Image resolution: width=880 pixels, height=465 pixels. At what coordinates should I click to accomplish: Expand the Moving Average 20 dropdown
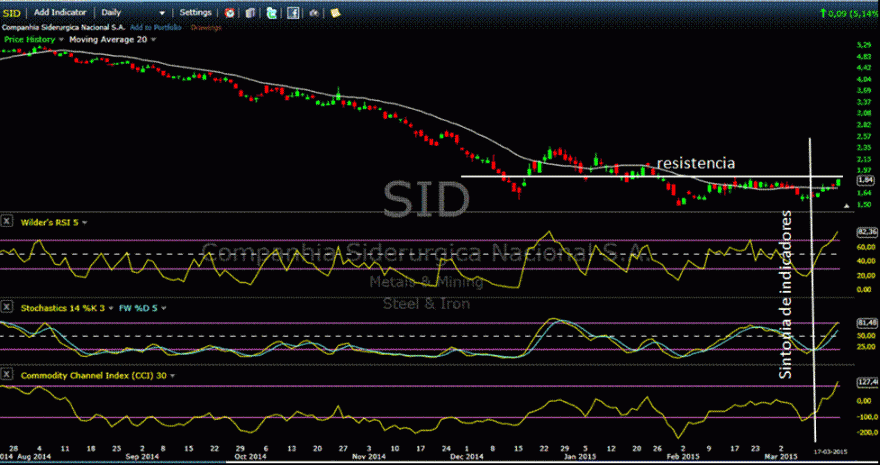click(154, 40)
